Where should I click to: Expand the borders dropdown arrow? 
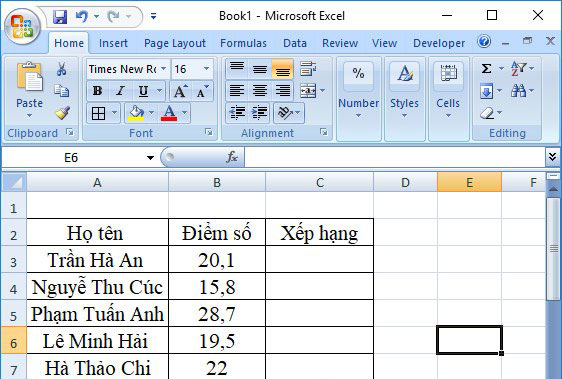pos(114,113)
